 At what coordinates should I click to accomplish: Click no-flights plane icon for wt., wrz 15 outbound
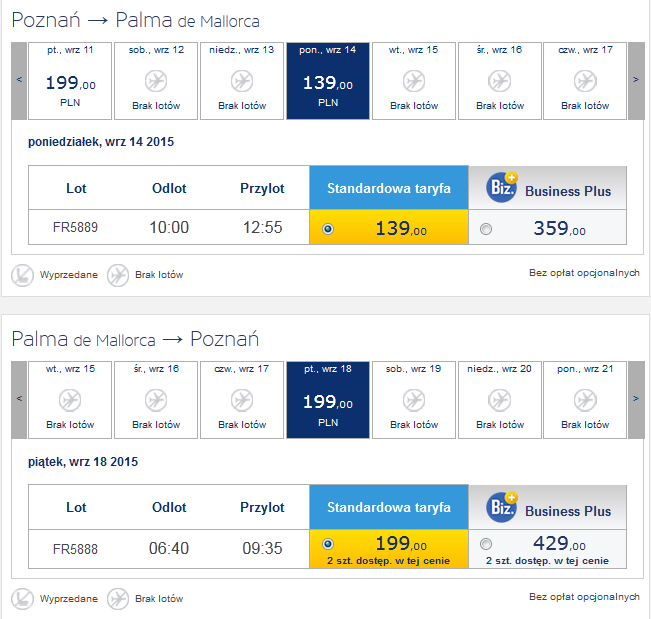tap(414, 81)
